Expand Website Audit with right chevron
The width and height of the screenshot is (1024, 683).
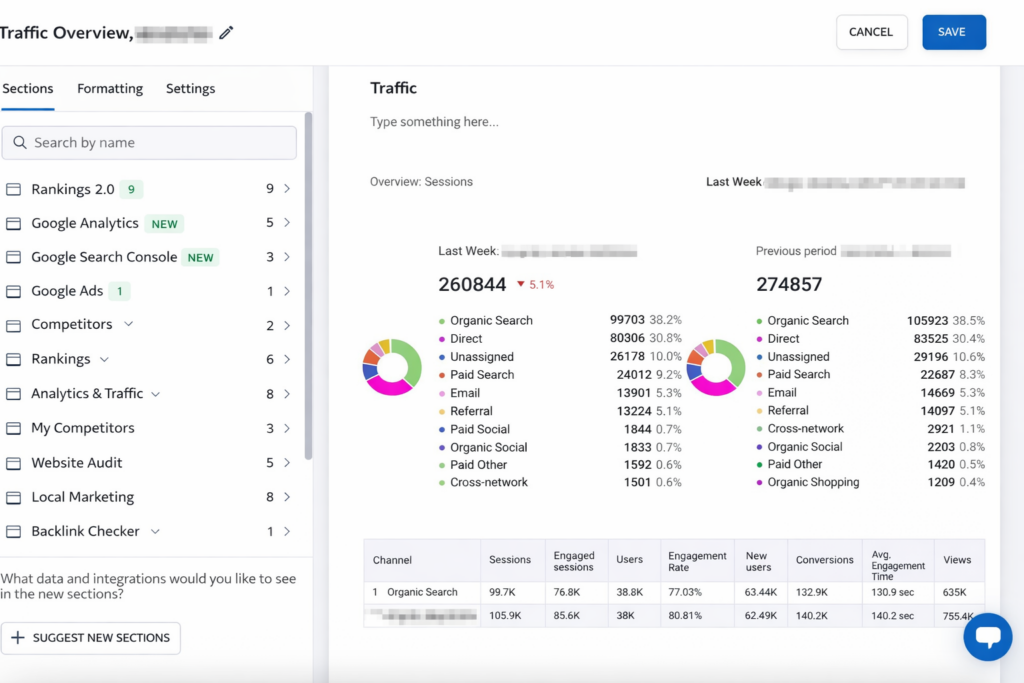(x=287, y=462)
